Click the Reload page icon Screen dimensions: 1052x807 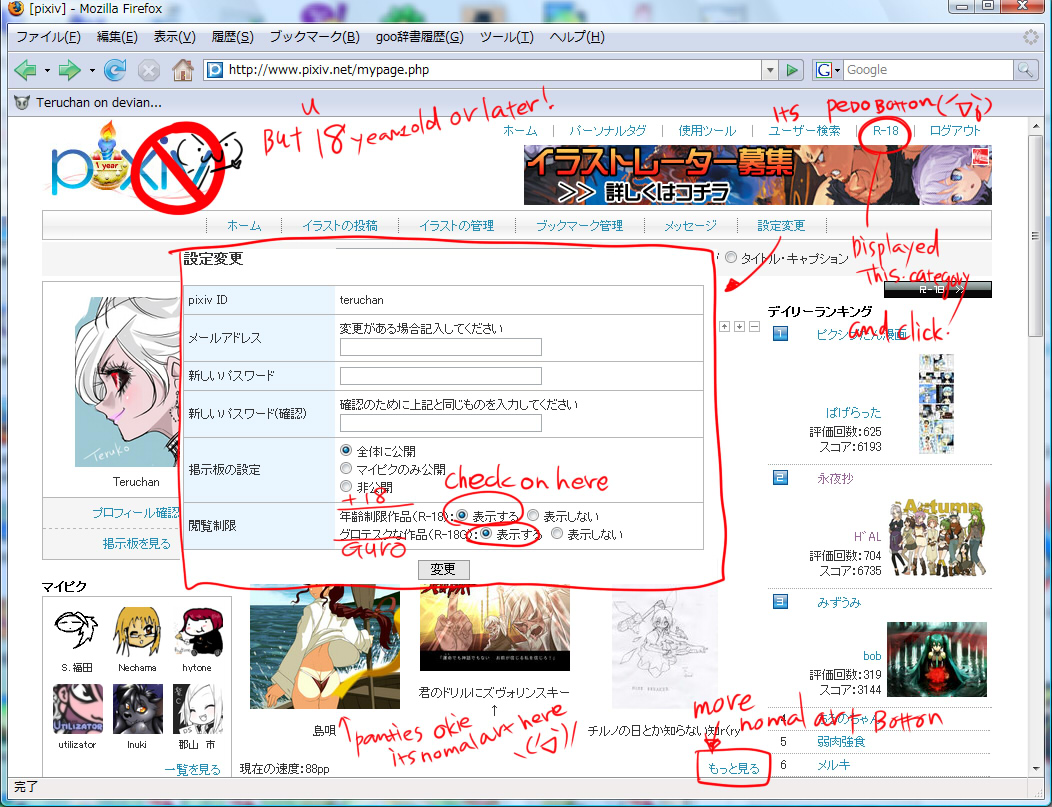coord(115,70)
